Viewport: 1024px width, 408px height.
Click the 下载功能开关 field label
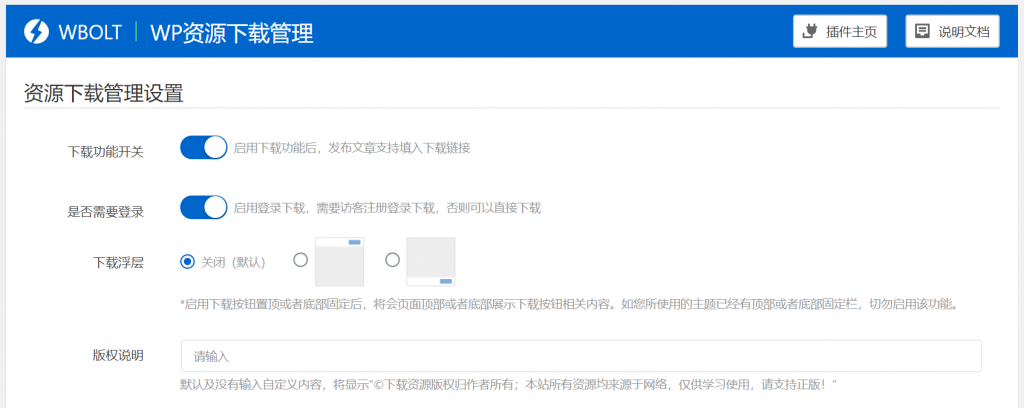[105, 152]
